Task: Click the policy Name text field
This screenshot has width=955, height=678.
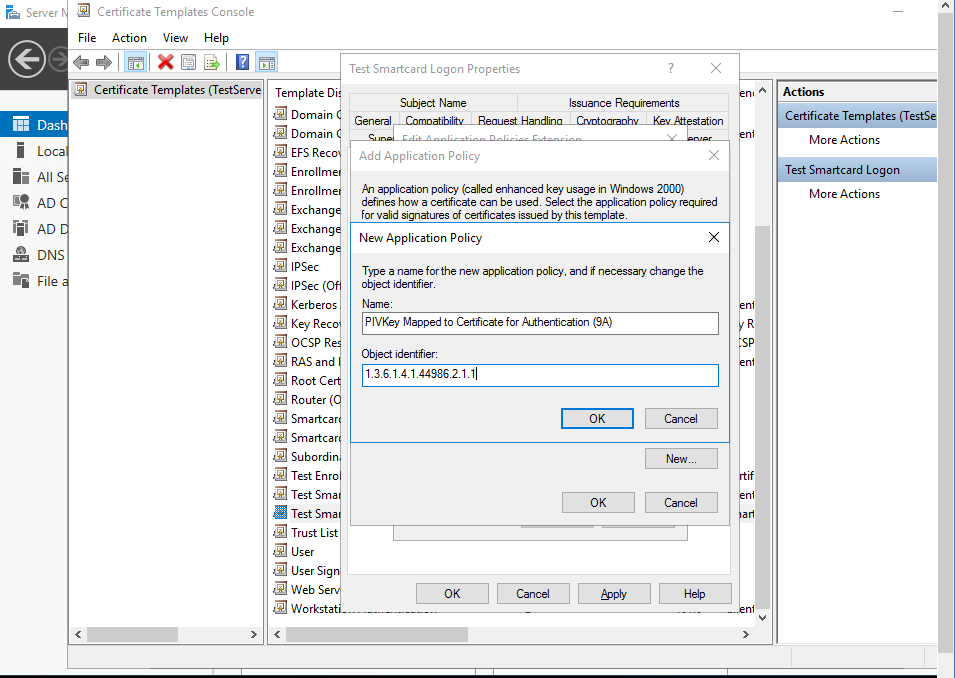Action: 540,323
